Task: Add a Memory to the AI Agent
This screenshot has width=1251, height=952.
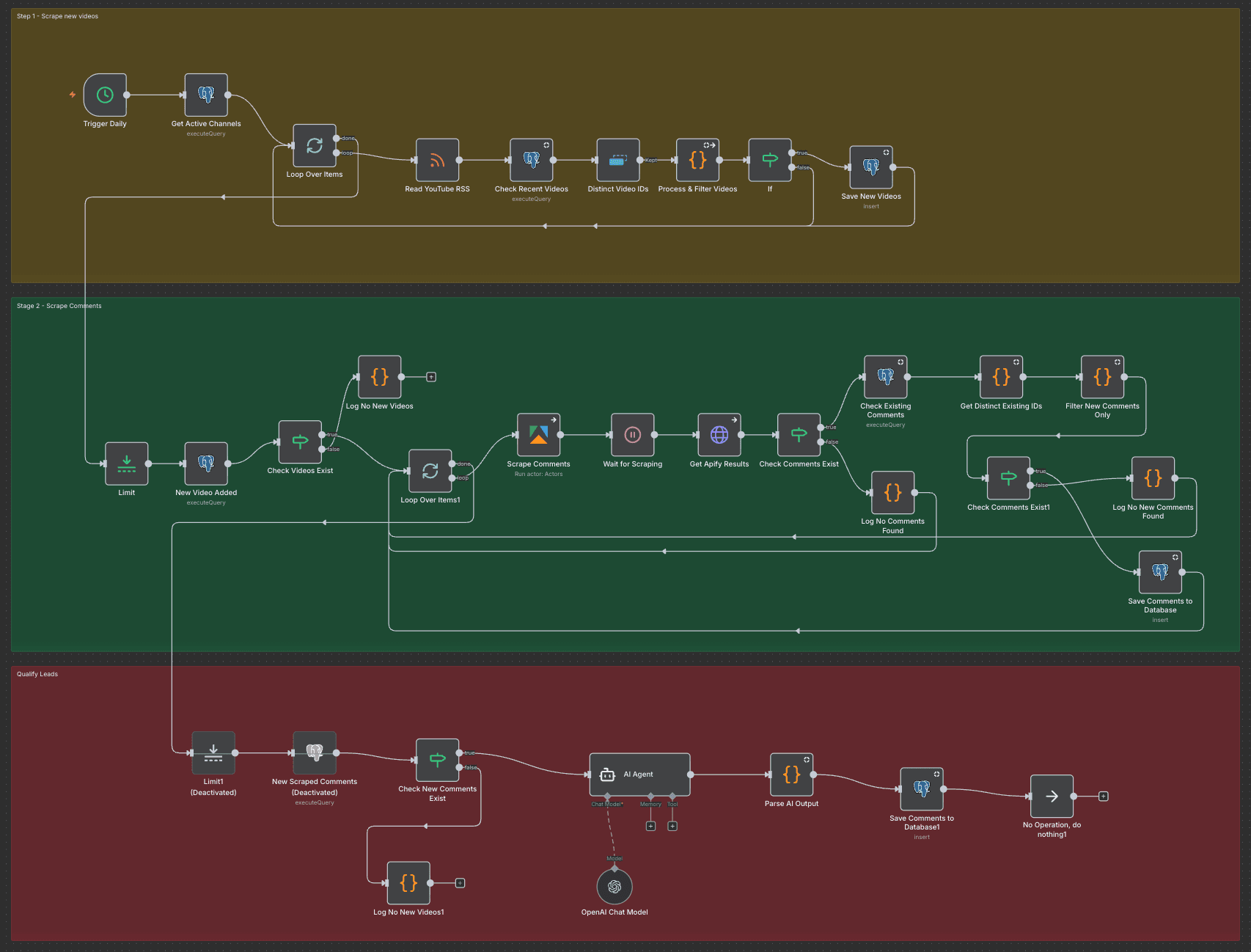Action: point(650,825)
